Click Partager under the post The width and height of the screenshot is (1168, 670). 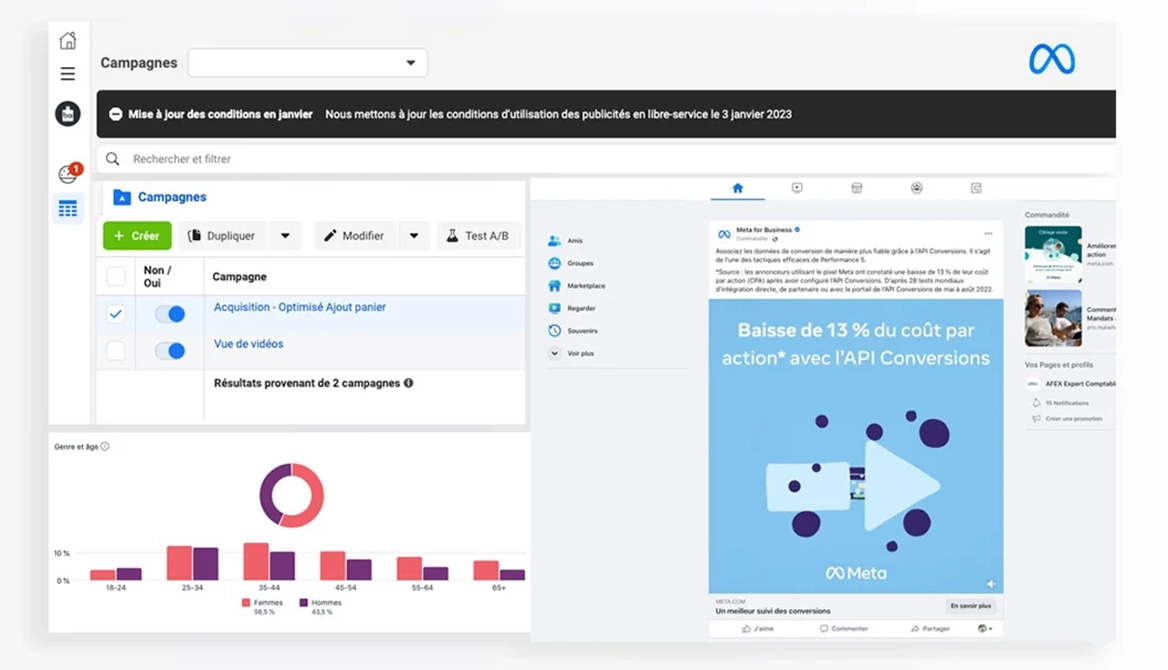pos(930,628)
